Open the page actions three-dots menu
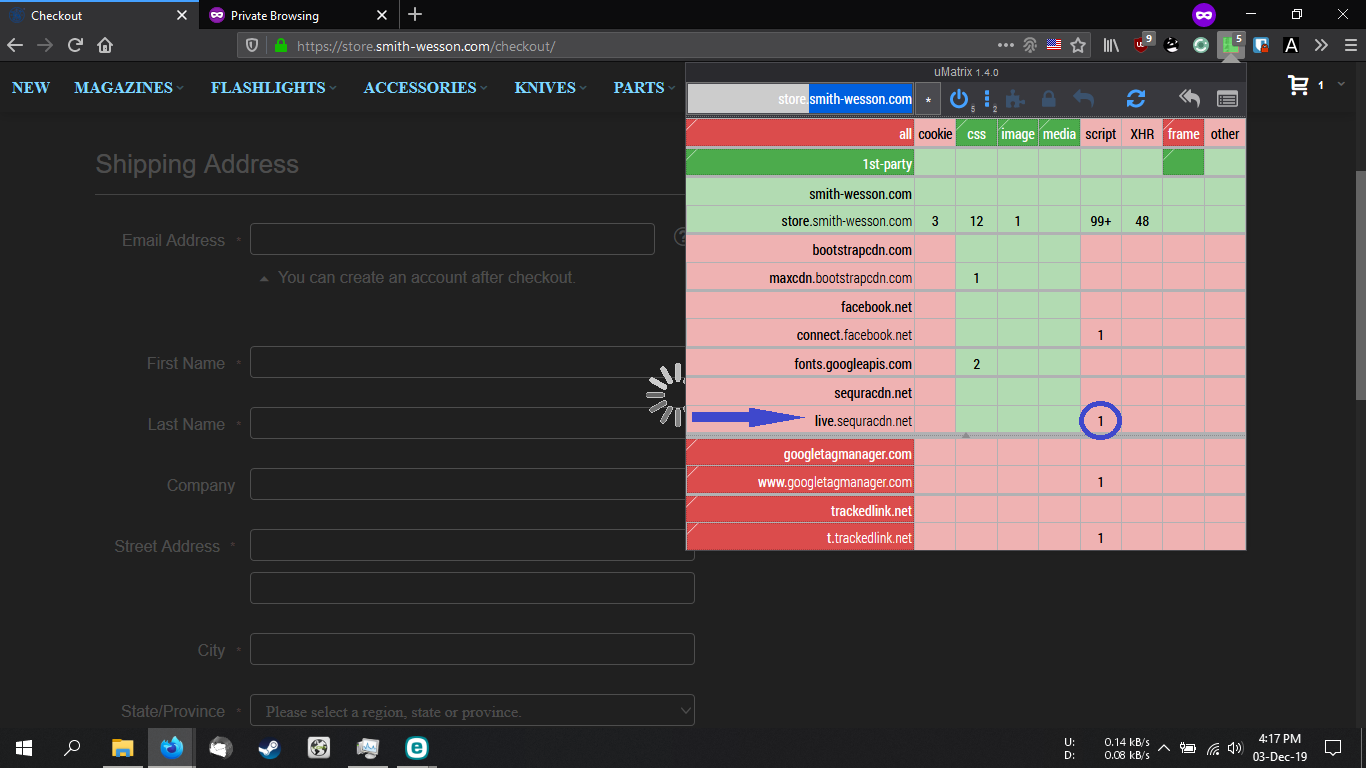The width and height of the screenshot is (1366, 768). 1006,45
